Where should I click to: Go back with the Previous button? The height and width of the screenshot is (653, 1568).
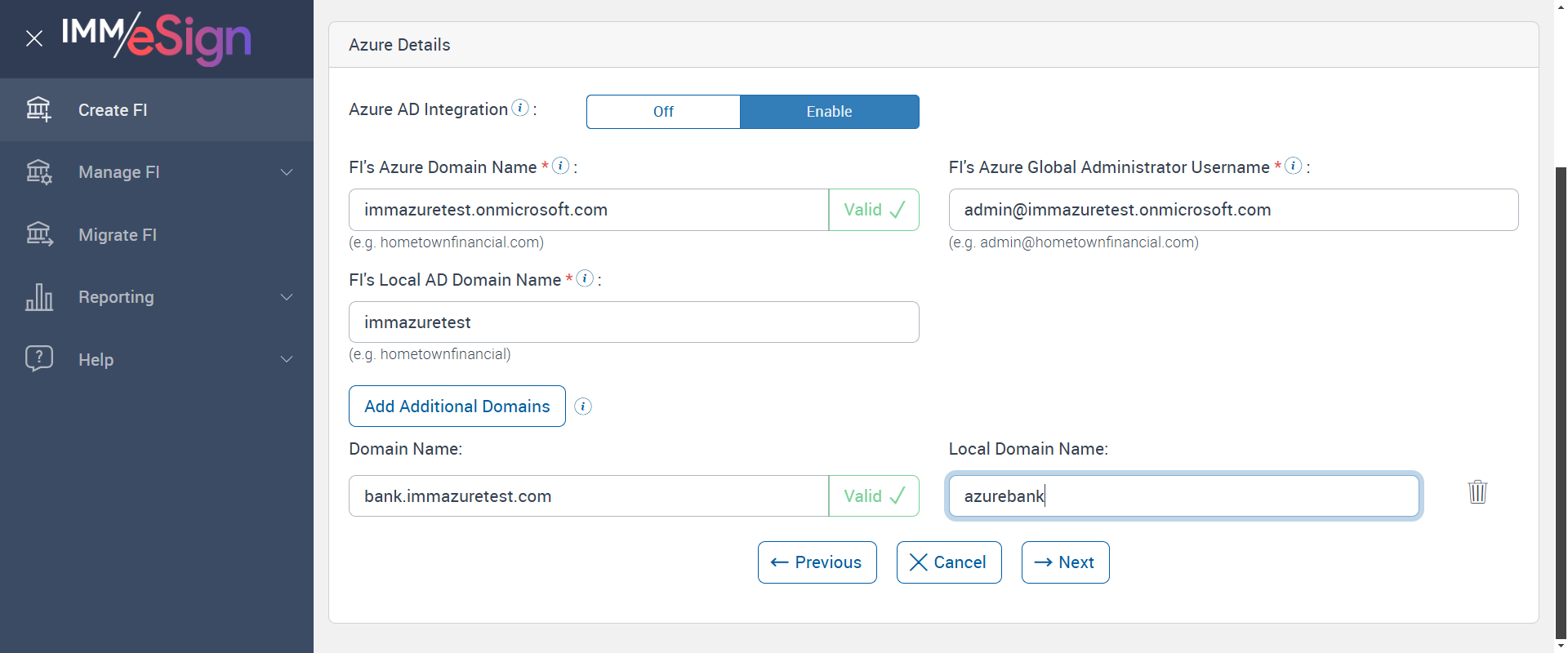pyautogui.click(x=817, y=562)
